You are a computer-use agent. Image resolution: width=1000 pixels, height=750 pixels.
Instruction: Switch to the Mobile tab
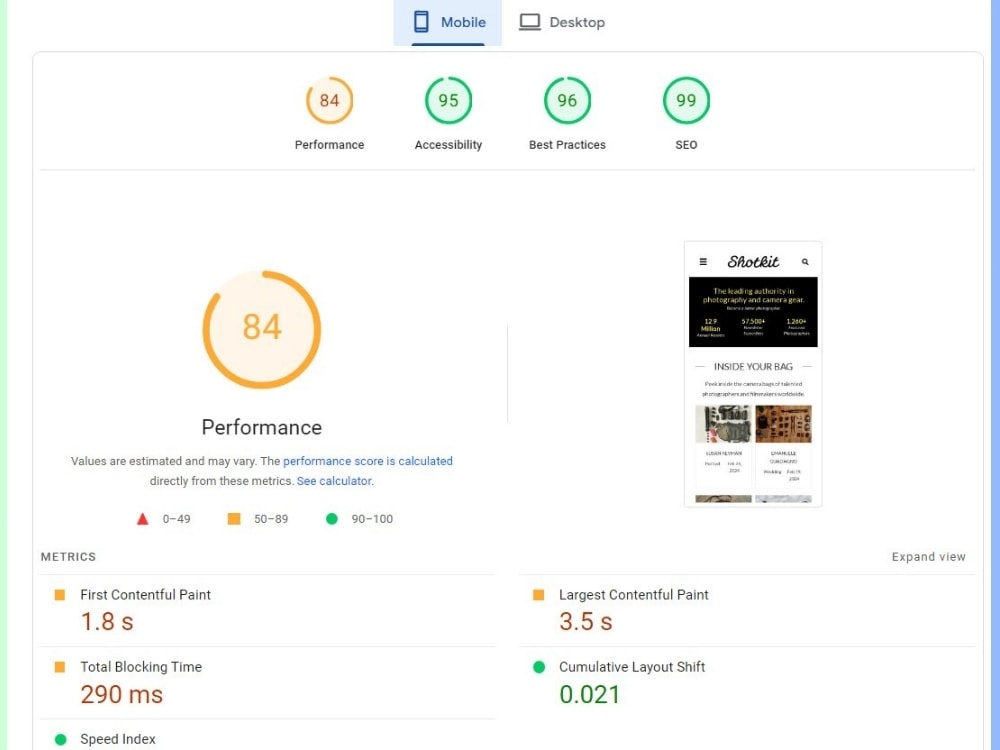tap(447, 22)
